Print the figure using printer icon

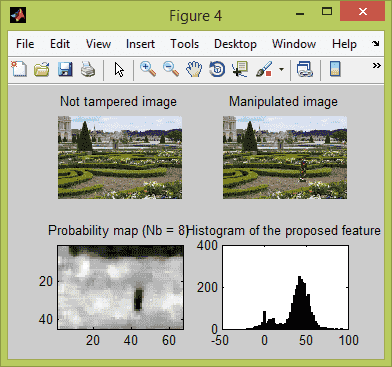pos(88,69)
